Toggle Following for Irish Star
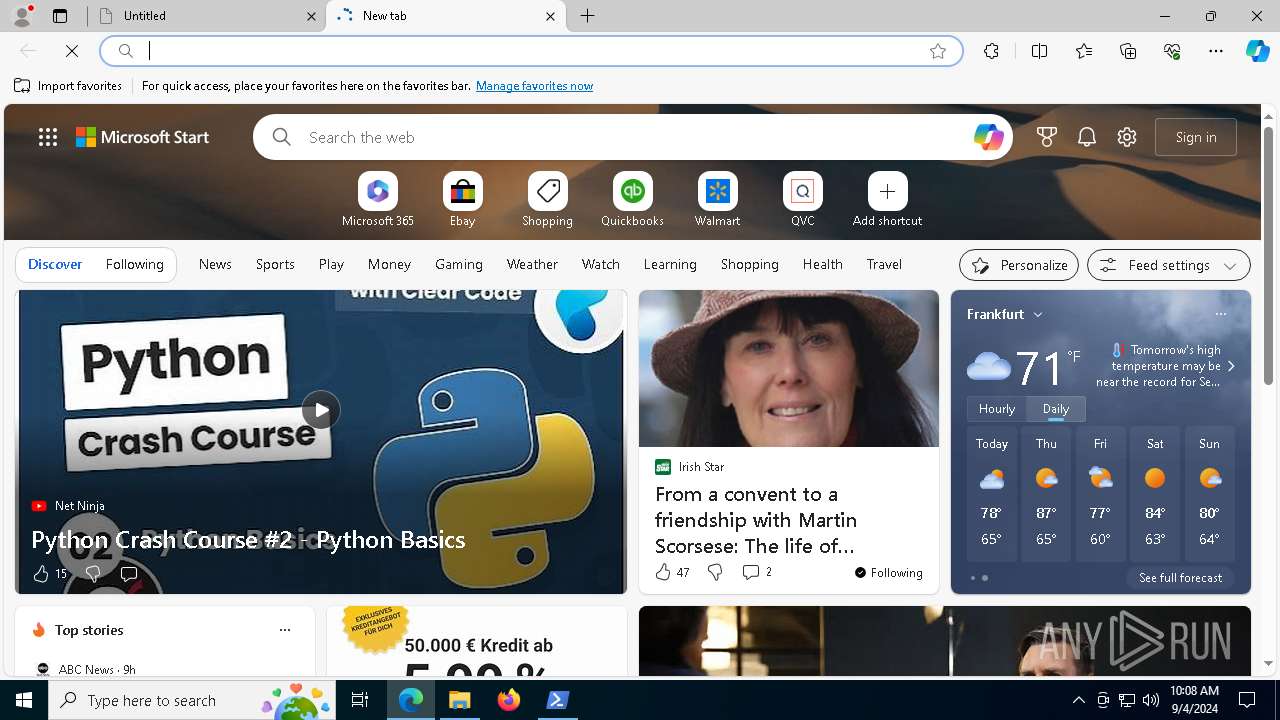 click(889, 573)
